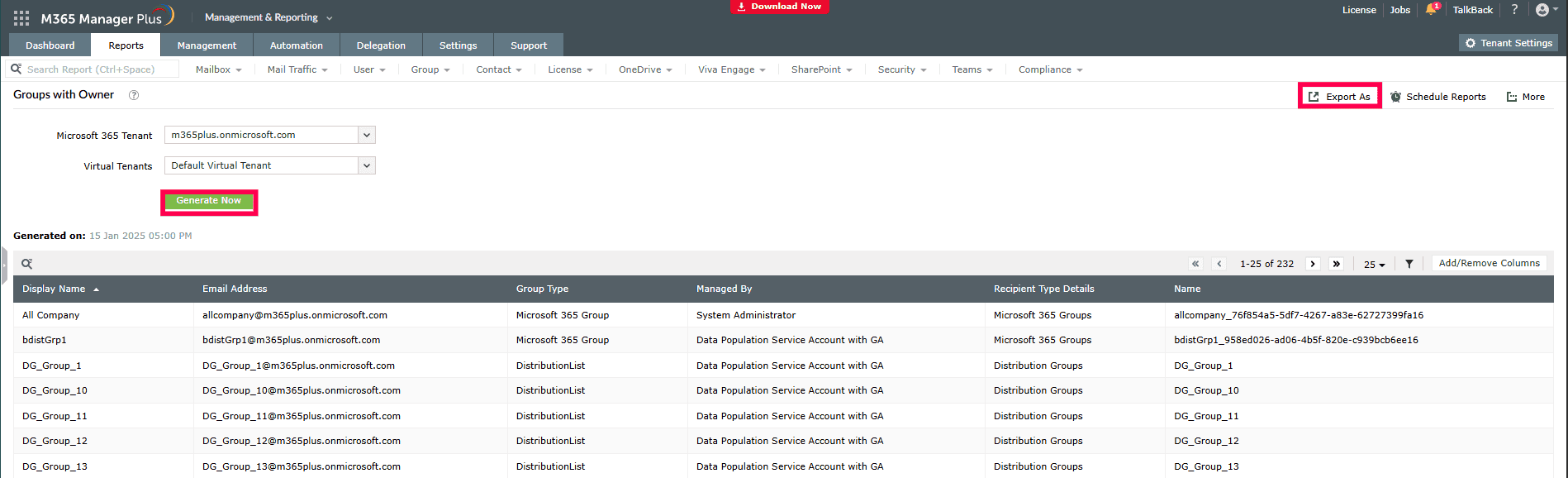This screenshot has height=478, width=1568.
Task: Expand the Teams reports menu
Action: (972, 69)
